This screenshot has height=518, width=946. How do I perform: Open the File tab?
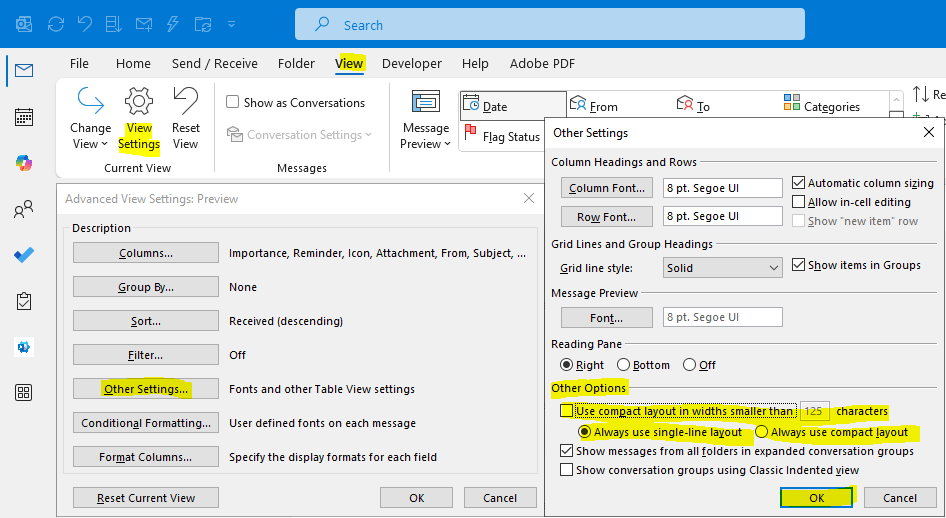coord(79,63)
